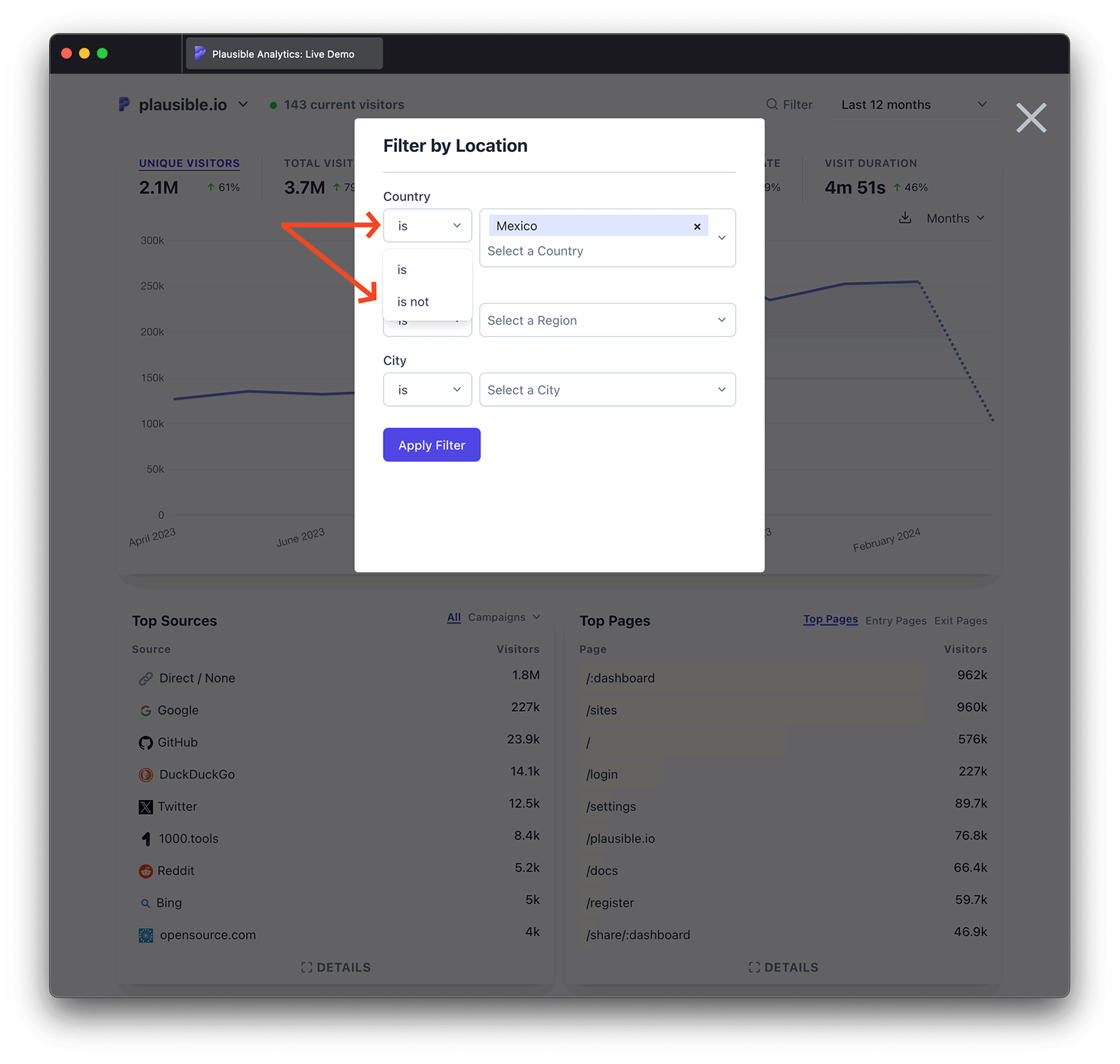Viewport: 1120px width, 1064px height.
Task: Click the Apply Filter button
Action: 431,444
